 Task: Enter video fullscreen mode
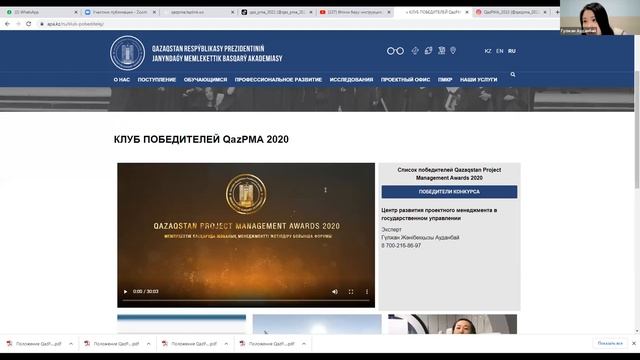pos(351,291)
